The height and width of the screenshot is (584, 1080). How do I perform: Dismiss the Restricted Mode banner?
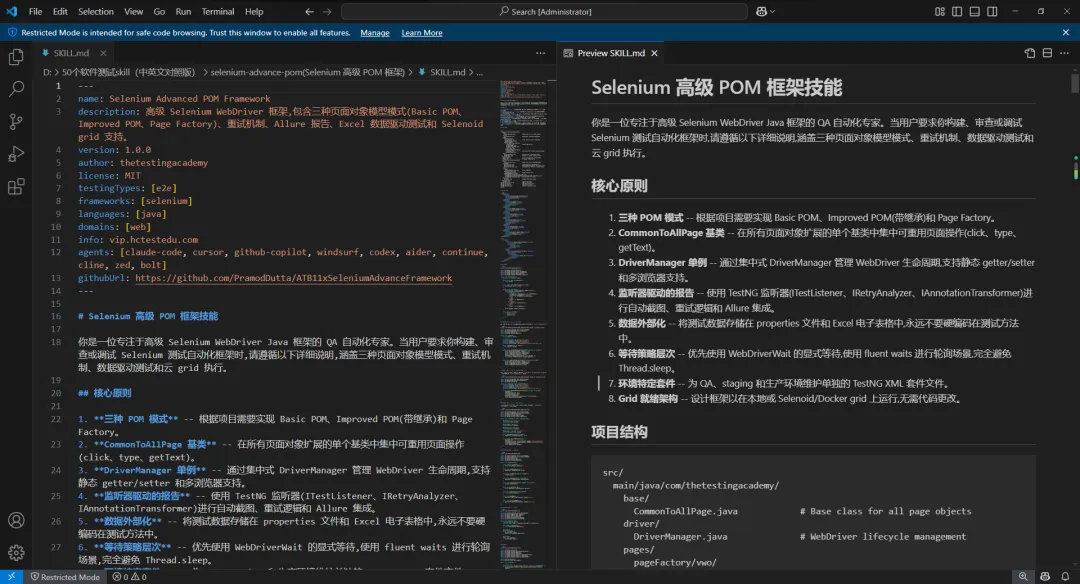tap(1066, 32)
